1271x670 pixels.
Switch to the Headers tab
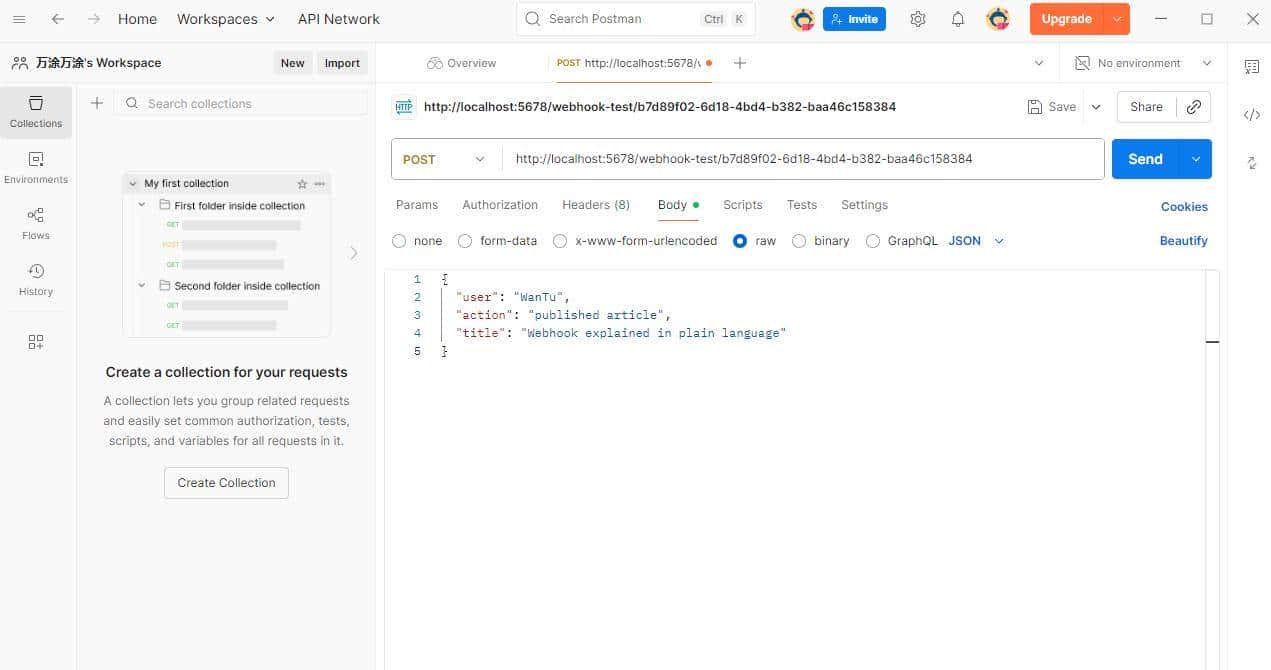coord(595,205)
